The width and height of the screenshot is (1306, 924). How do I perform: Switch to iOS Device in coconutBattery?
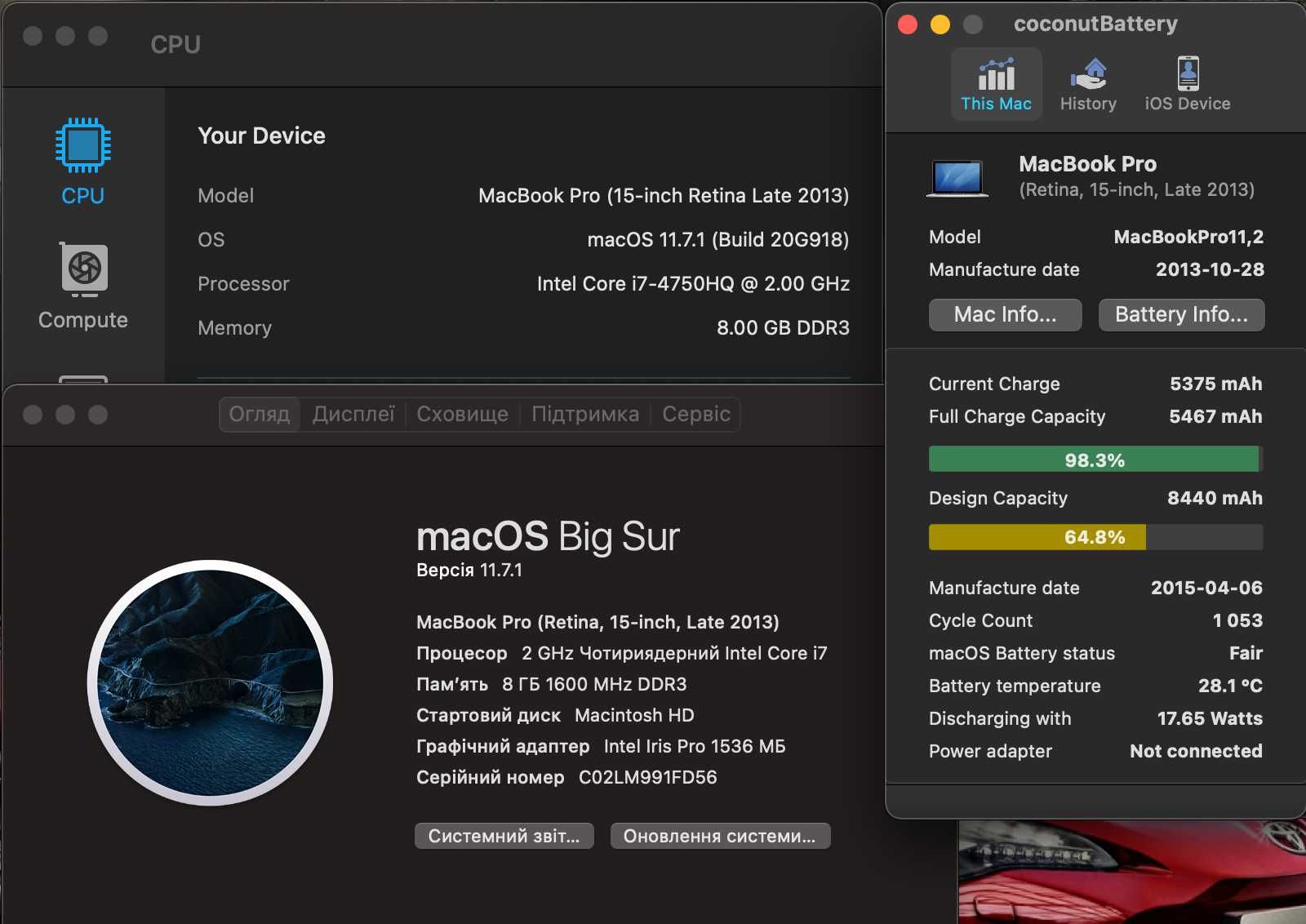coord(1188,84)
